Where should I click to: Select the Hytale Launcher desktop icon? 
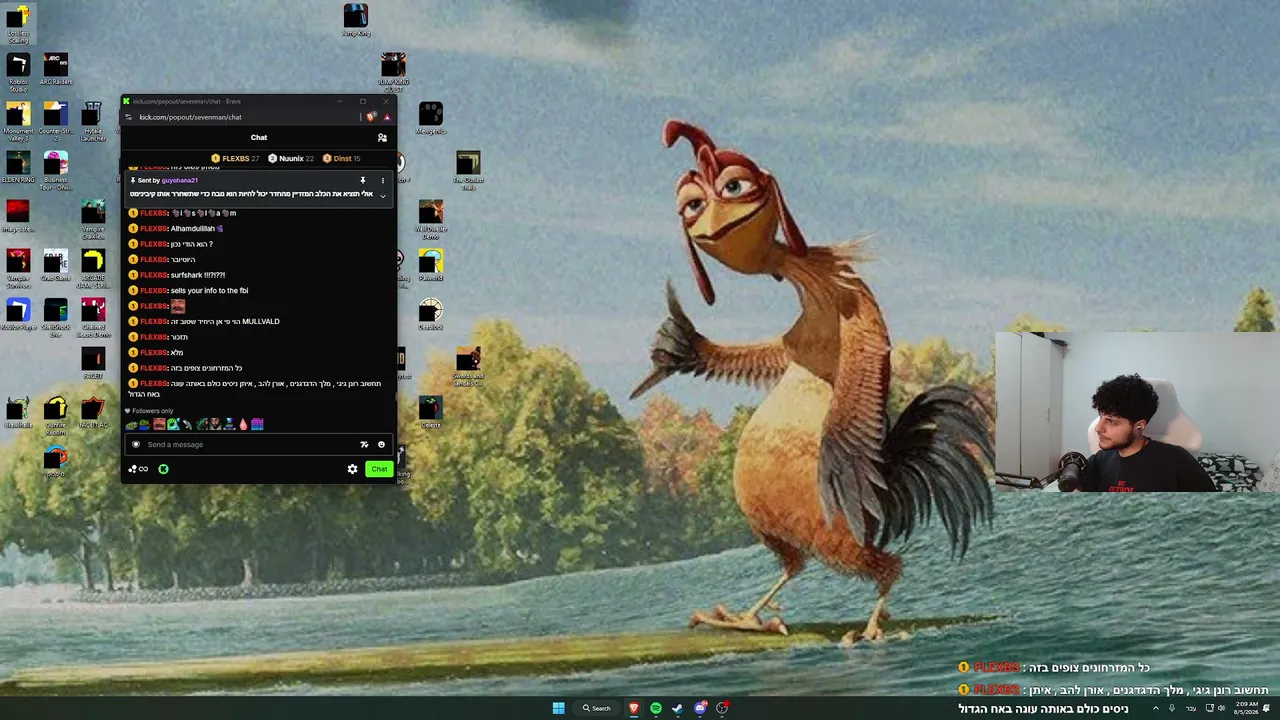[x=93, y=120]
